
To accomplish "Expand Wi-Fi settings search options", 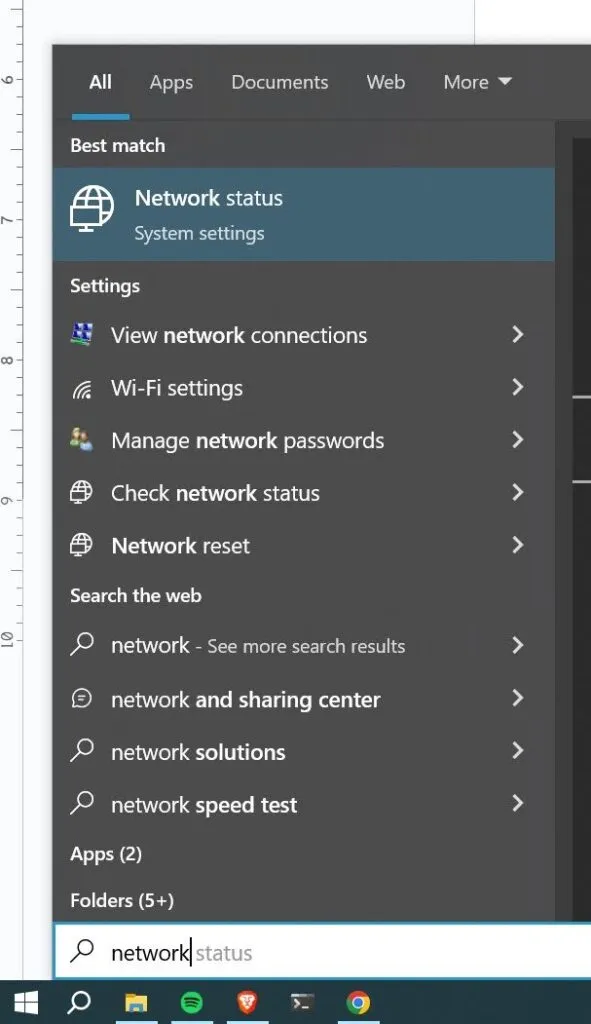I will 518,388.
